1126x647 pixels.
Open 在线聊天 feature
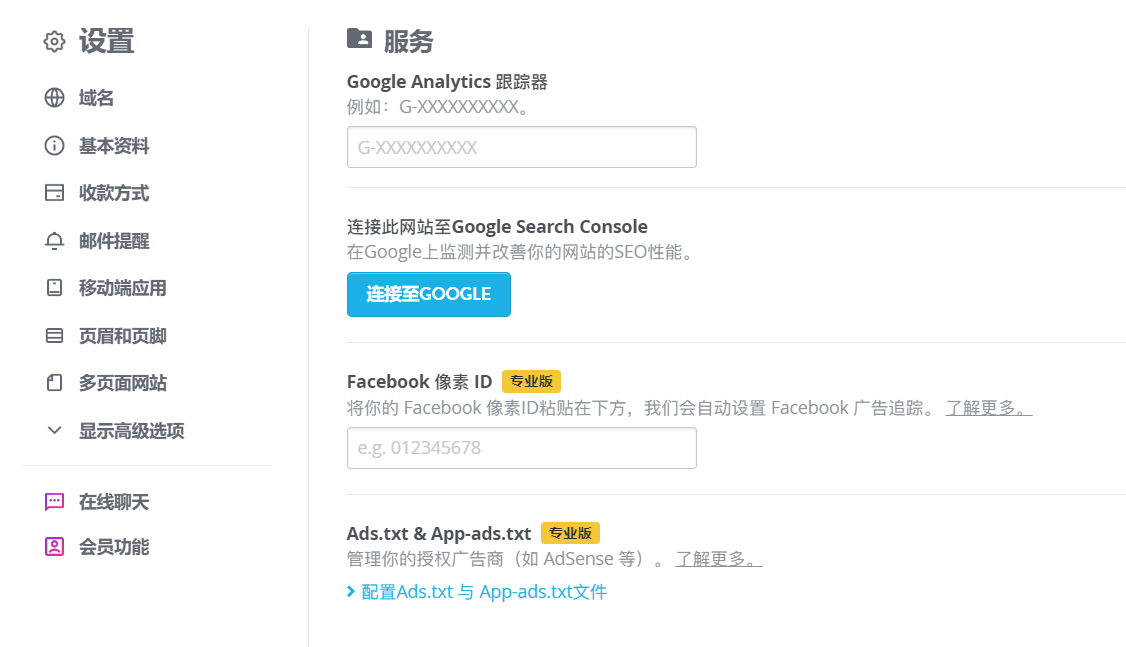point(113,501)
